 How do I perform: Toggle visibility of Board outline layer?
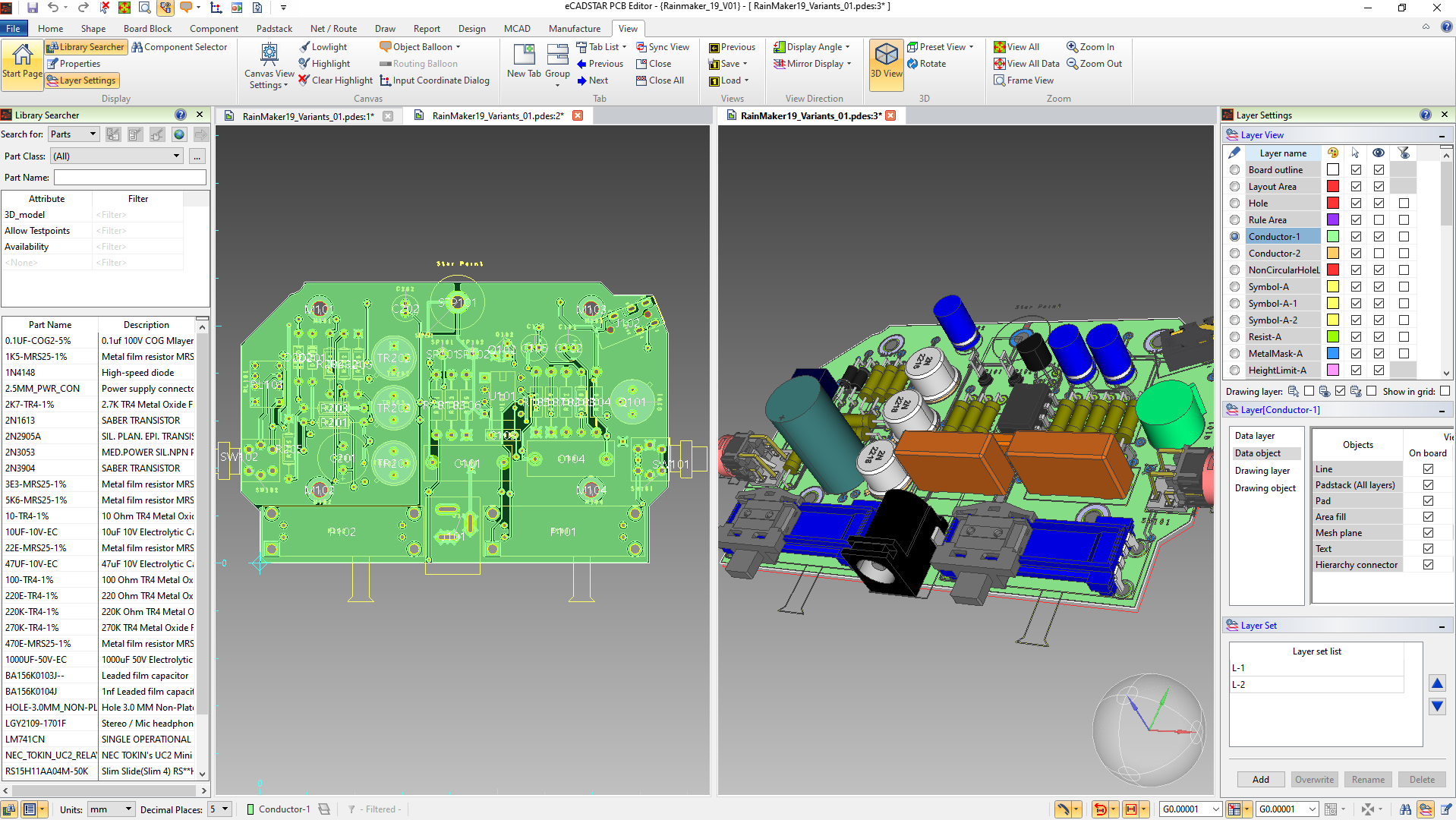point(1379,170)
